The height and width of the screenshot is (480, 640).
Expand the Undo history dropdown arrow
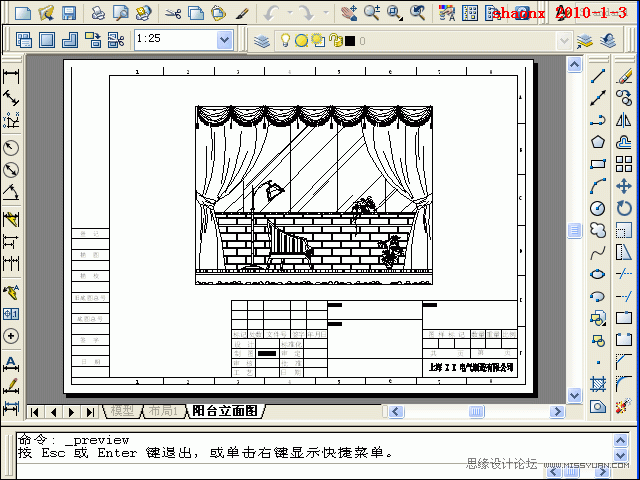click(289, 14)
